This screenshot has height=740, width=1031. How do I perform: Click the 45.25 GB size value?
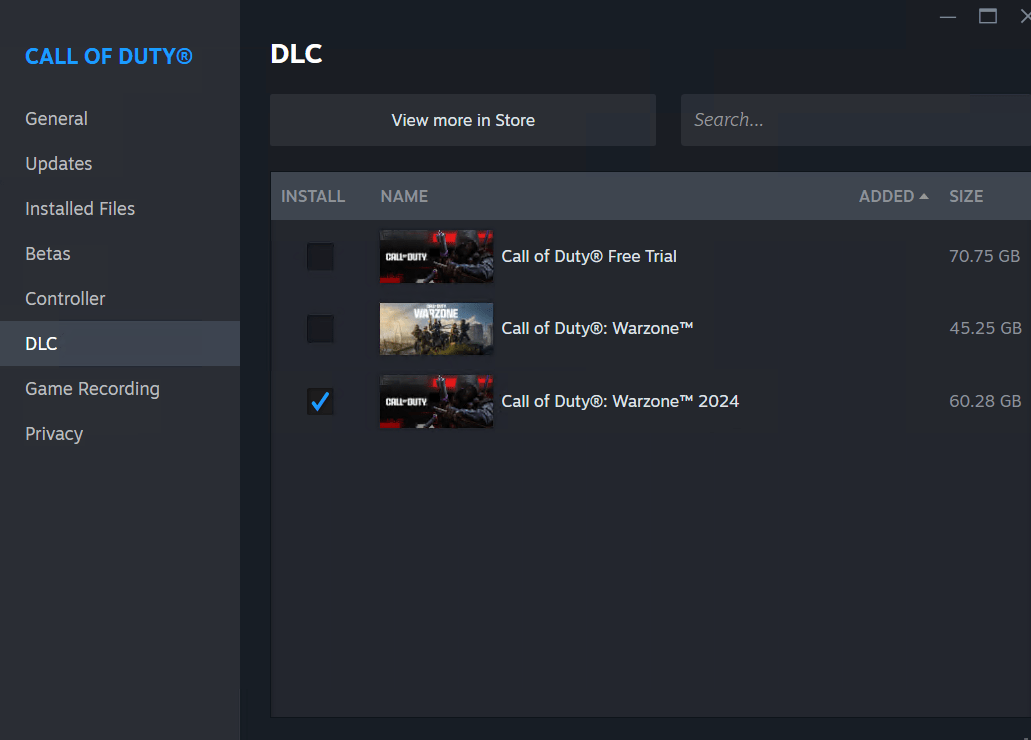(985, 328)
